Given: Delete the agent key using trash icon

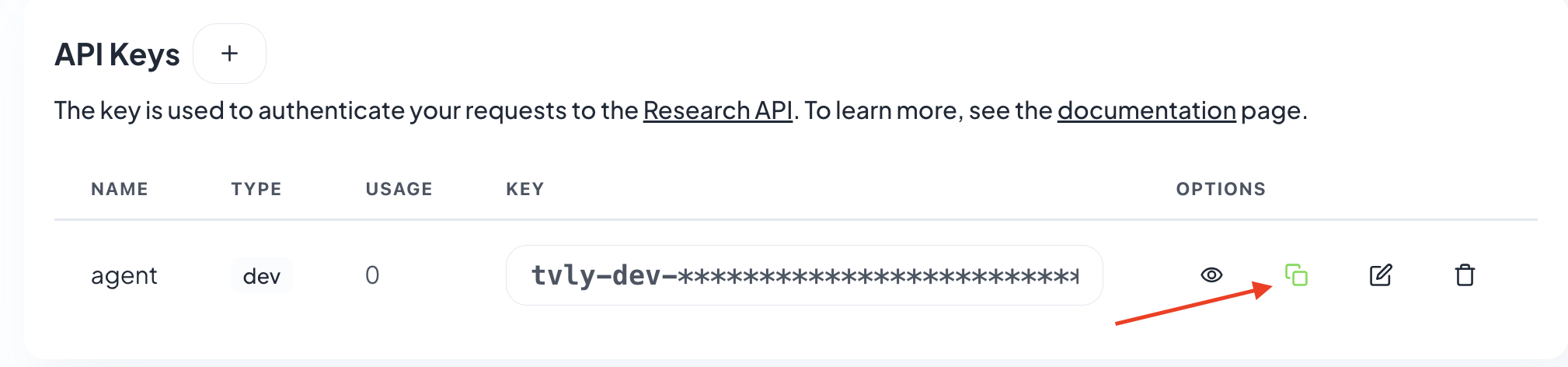Looking at the screenshot, I should coord(1465,275).
